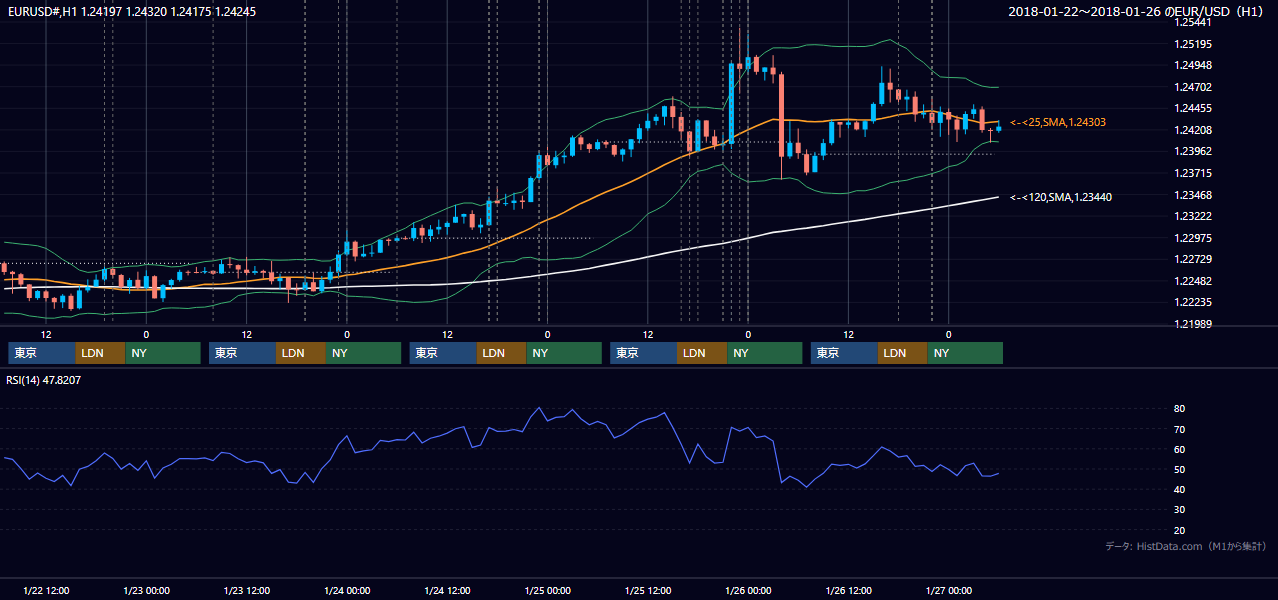Click the NY session block for 1/26

point(965,353)
